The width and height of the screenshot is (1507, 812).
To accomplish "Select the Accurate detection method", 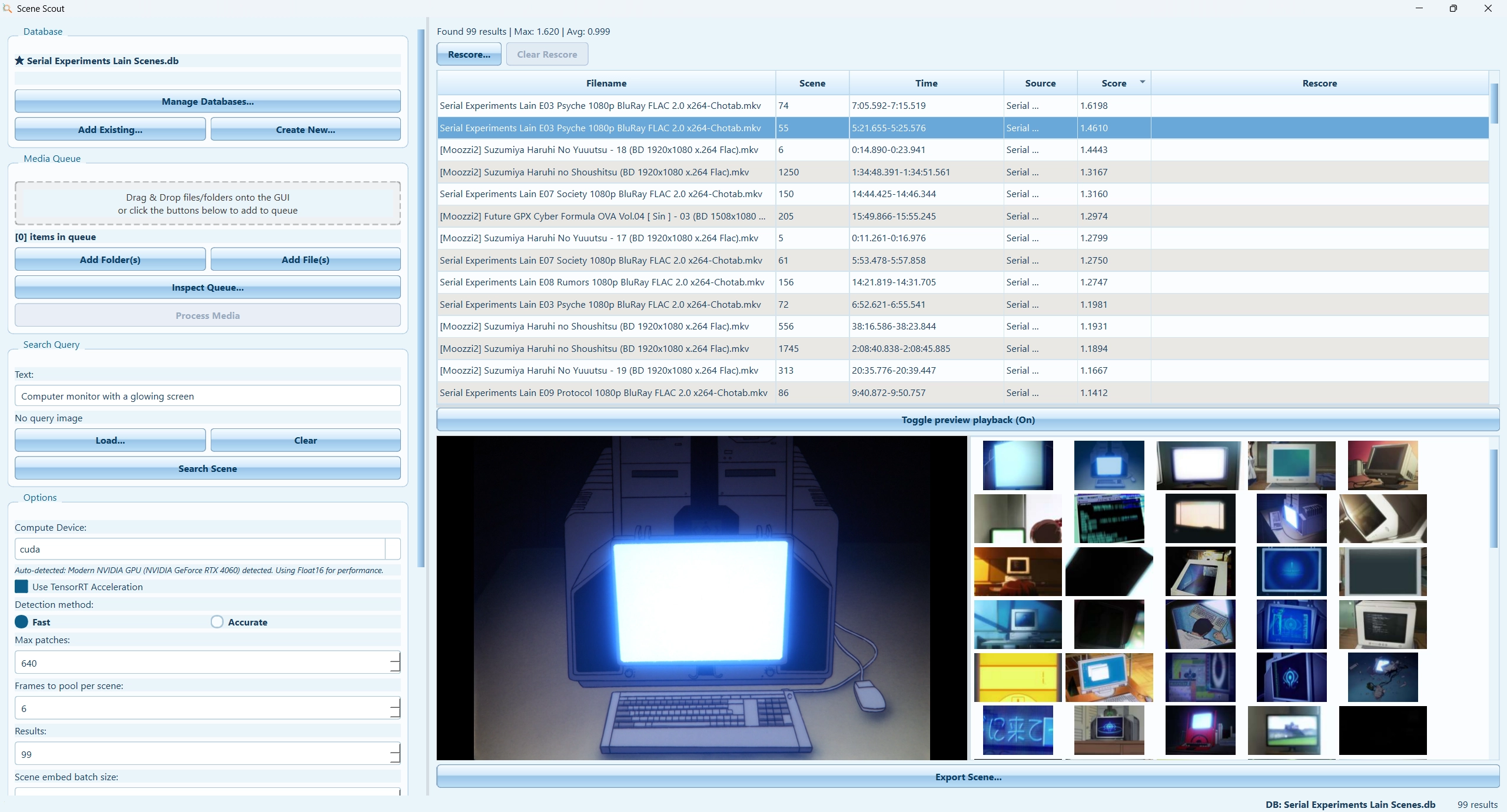I will click(217, 622).
